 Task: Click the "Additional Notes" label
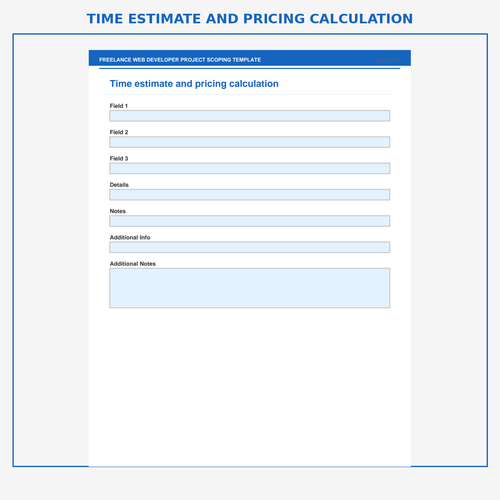pyautogui.click(x=133, y=264)
